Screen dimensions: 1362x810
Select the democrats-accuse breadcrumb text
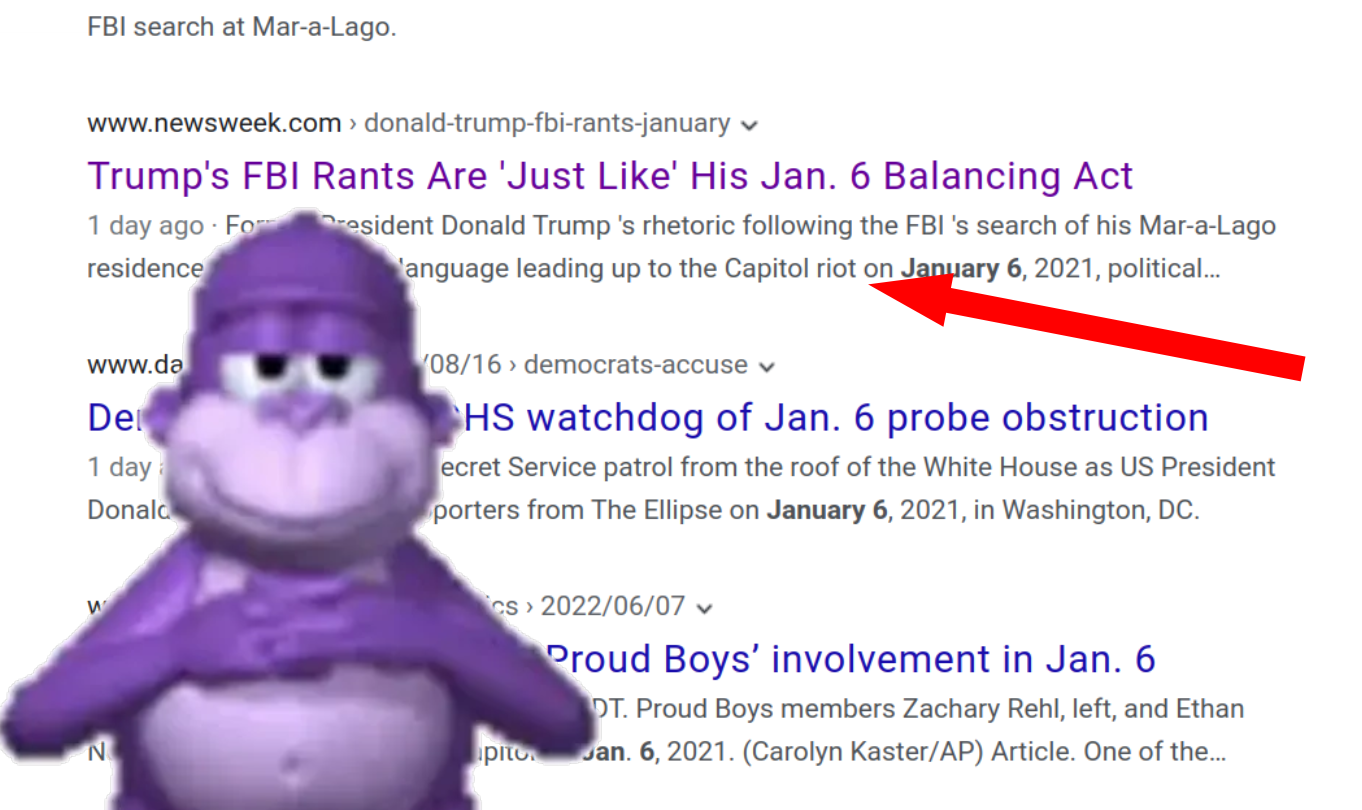click(x=635, y=364)
